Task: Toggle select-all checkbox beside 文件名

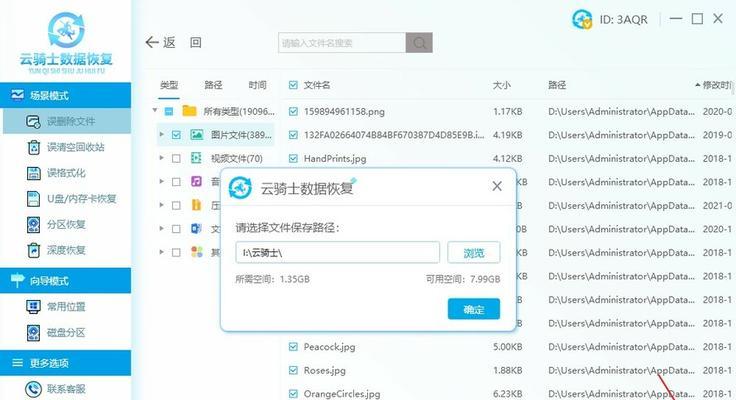Action: [293, 85]
